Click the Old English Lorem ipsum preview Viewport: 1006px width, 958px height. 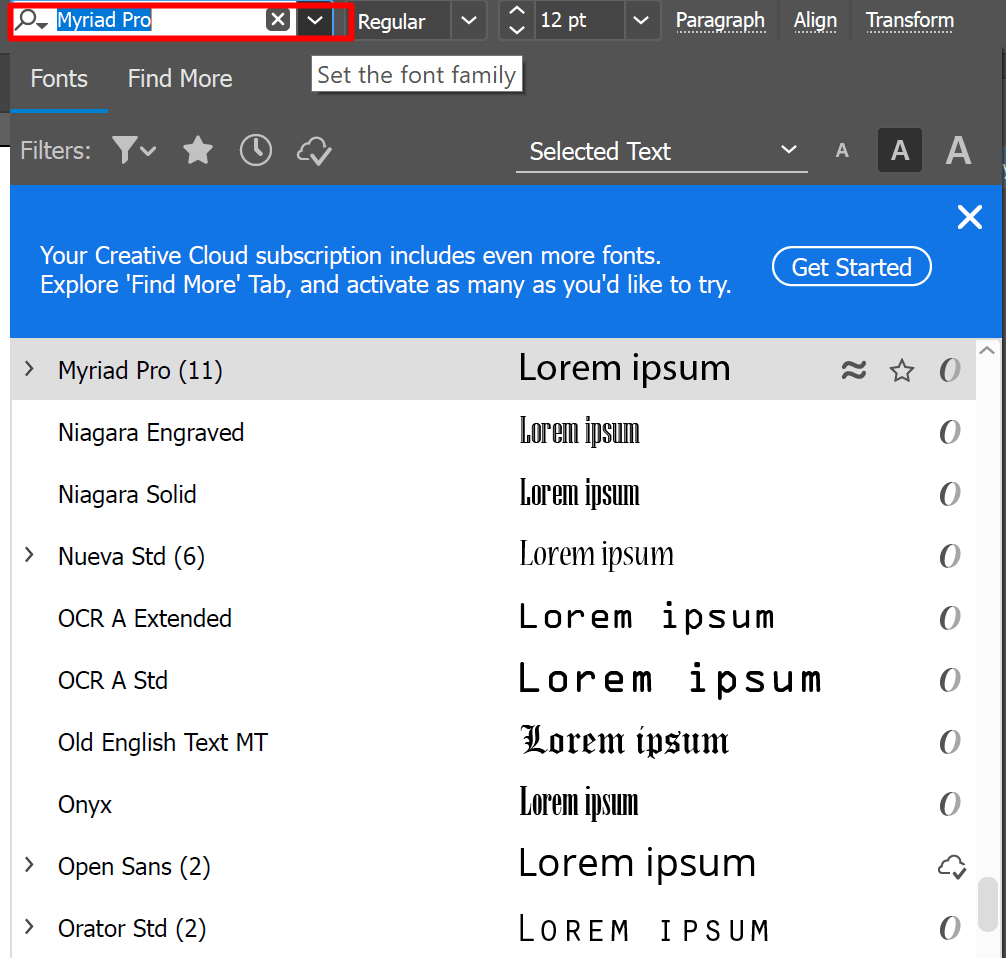pyautogui.click(x=624, y=741)
